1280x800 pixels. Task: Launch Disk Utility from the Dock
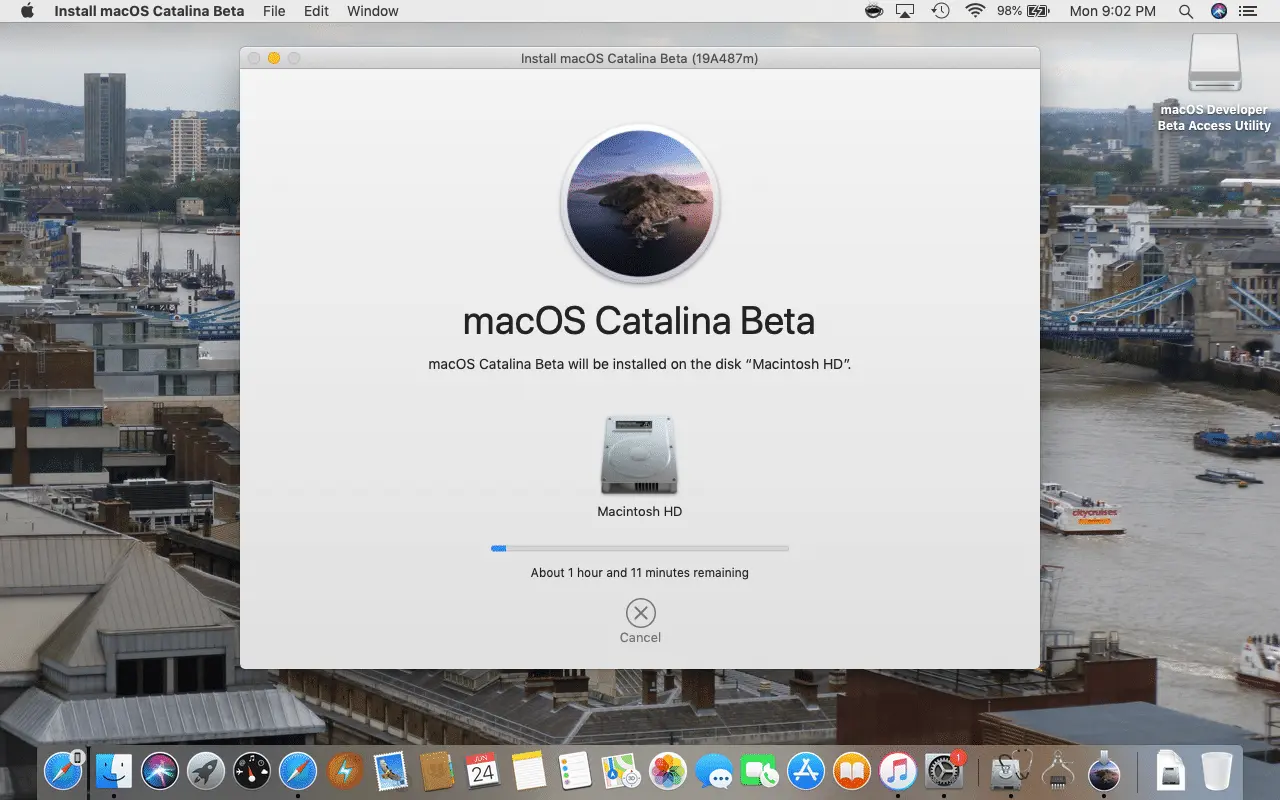pyautogui.click(x=1011, y=770)
